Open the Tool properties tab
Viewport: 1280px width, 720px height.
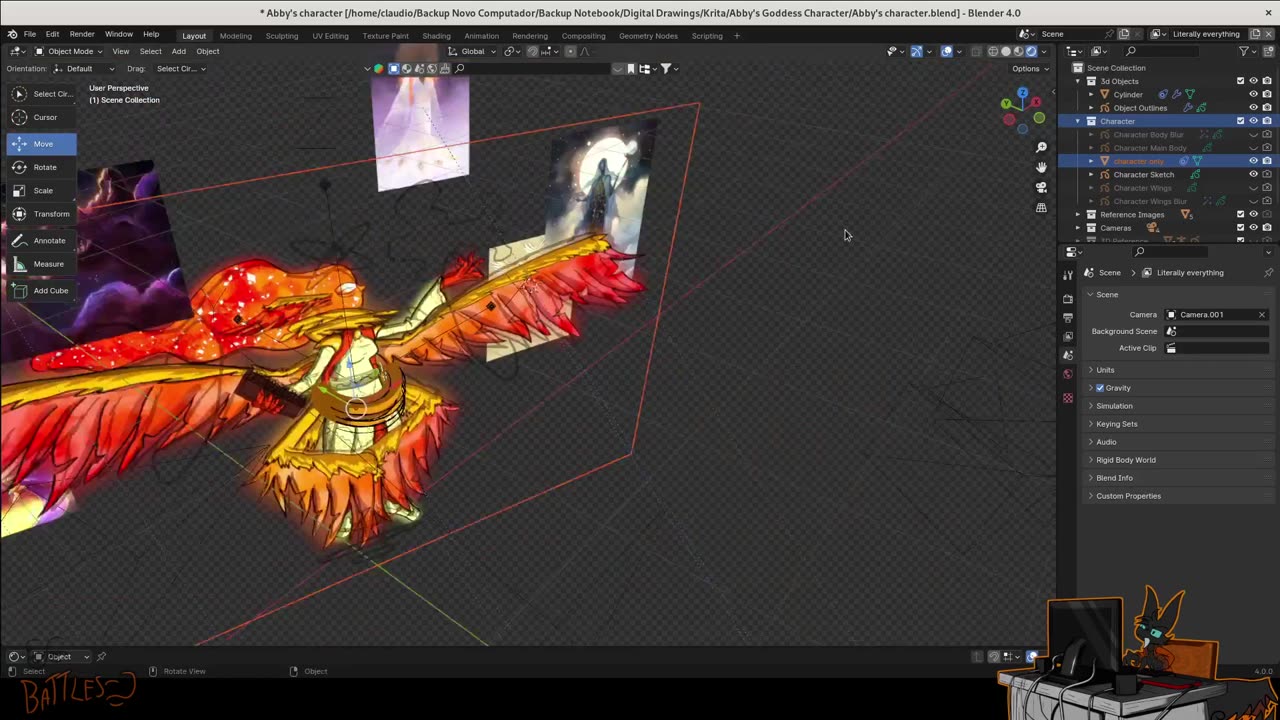point(1068,275)
